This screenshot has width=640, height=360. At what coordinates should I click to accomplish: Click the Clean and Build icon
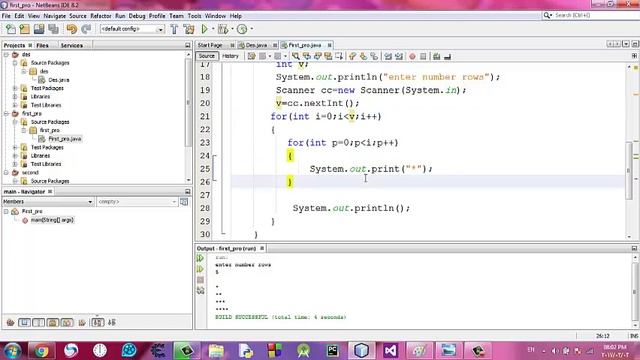tap(189, 29)
